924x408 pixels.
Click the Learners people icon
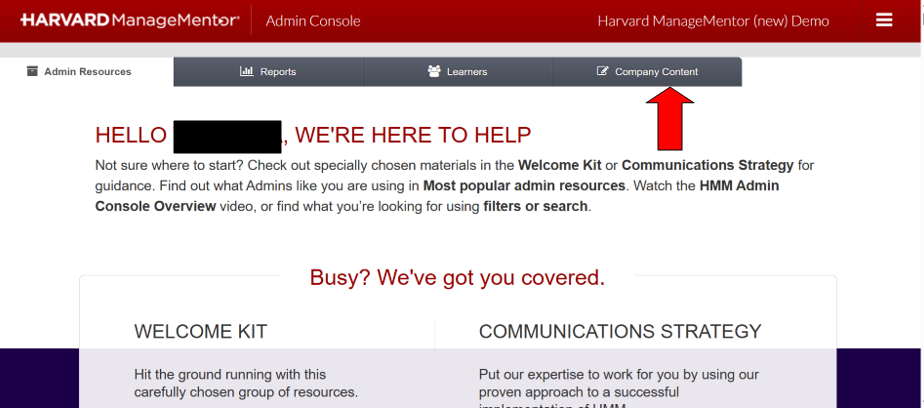434,71
